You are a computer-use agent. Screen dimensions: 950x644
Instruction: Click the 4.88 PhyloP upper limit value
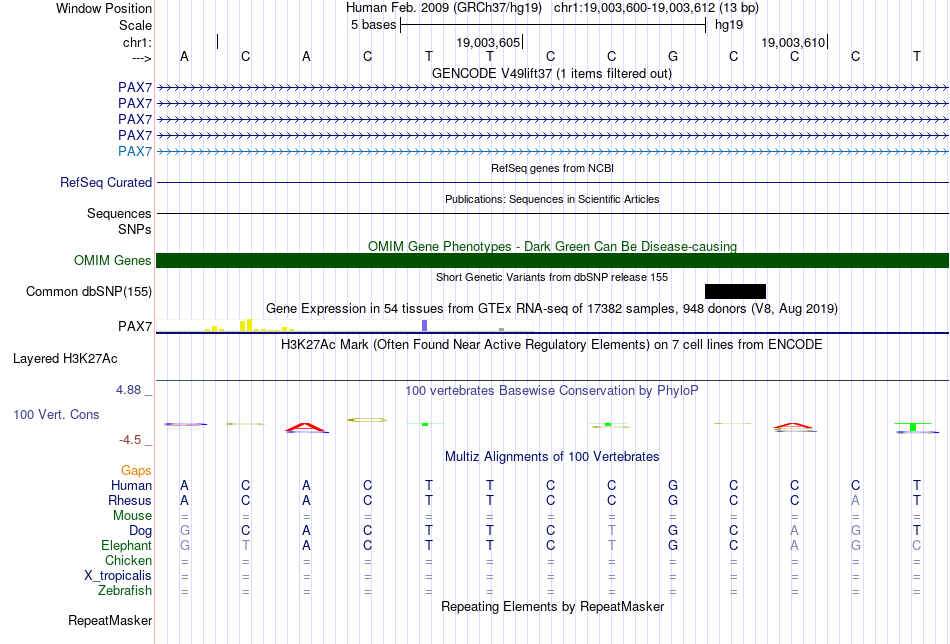(128, 390)
